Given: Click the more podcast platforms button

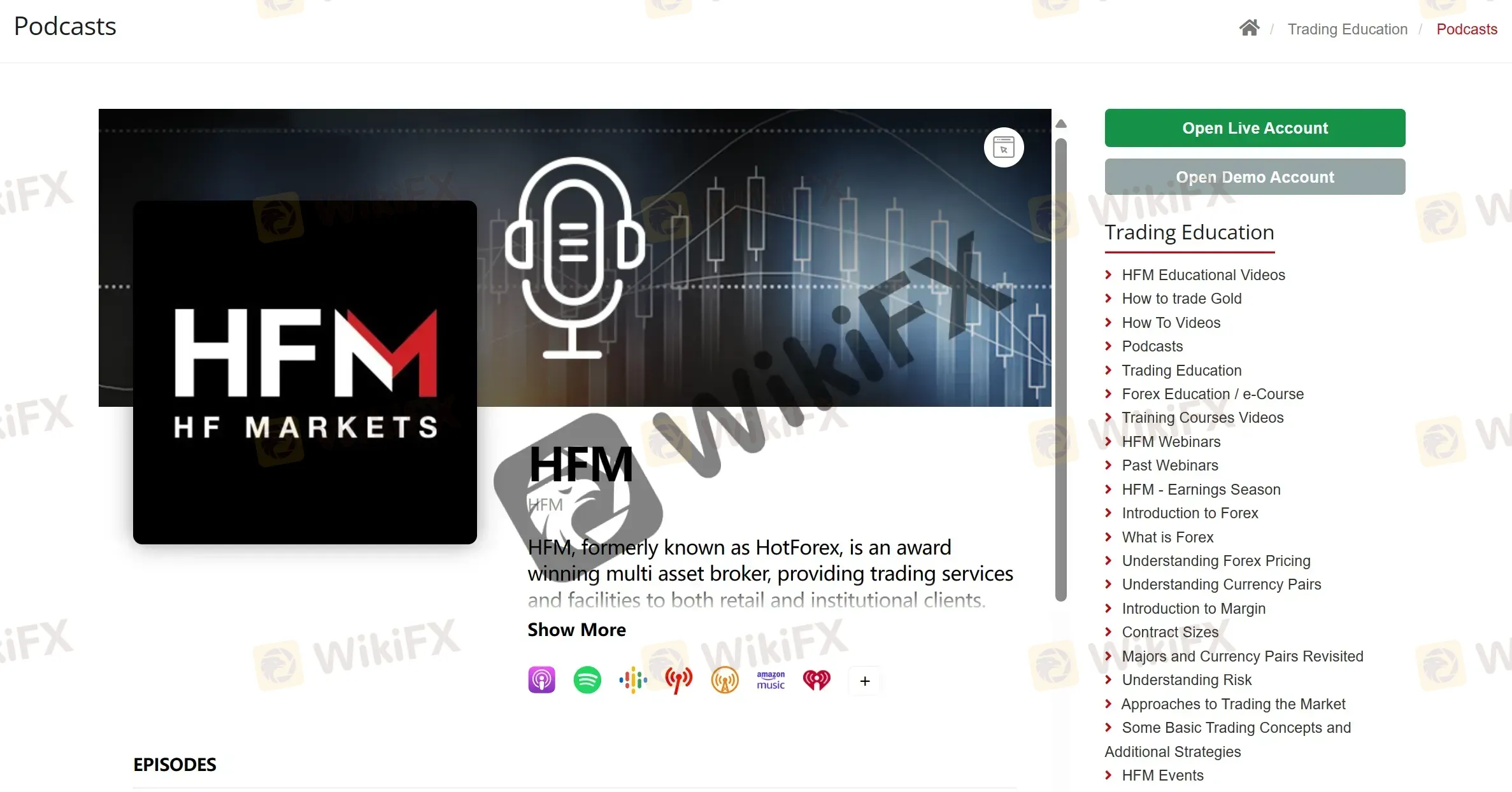Looking at the screenshot, I should [x=863, y=680].
